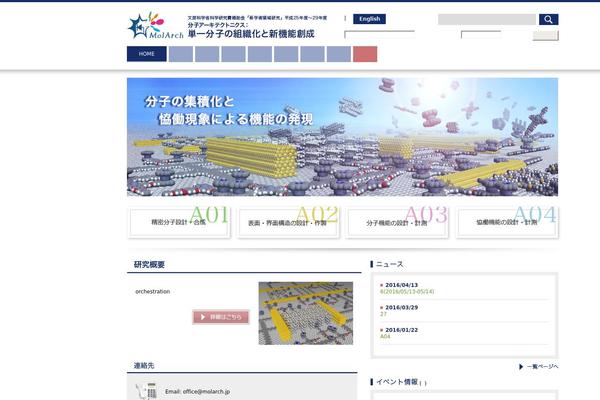This screenshot has height=400, width=600.
Task: Click the main banner image 分子の集積化と
Action: [342, 137]
